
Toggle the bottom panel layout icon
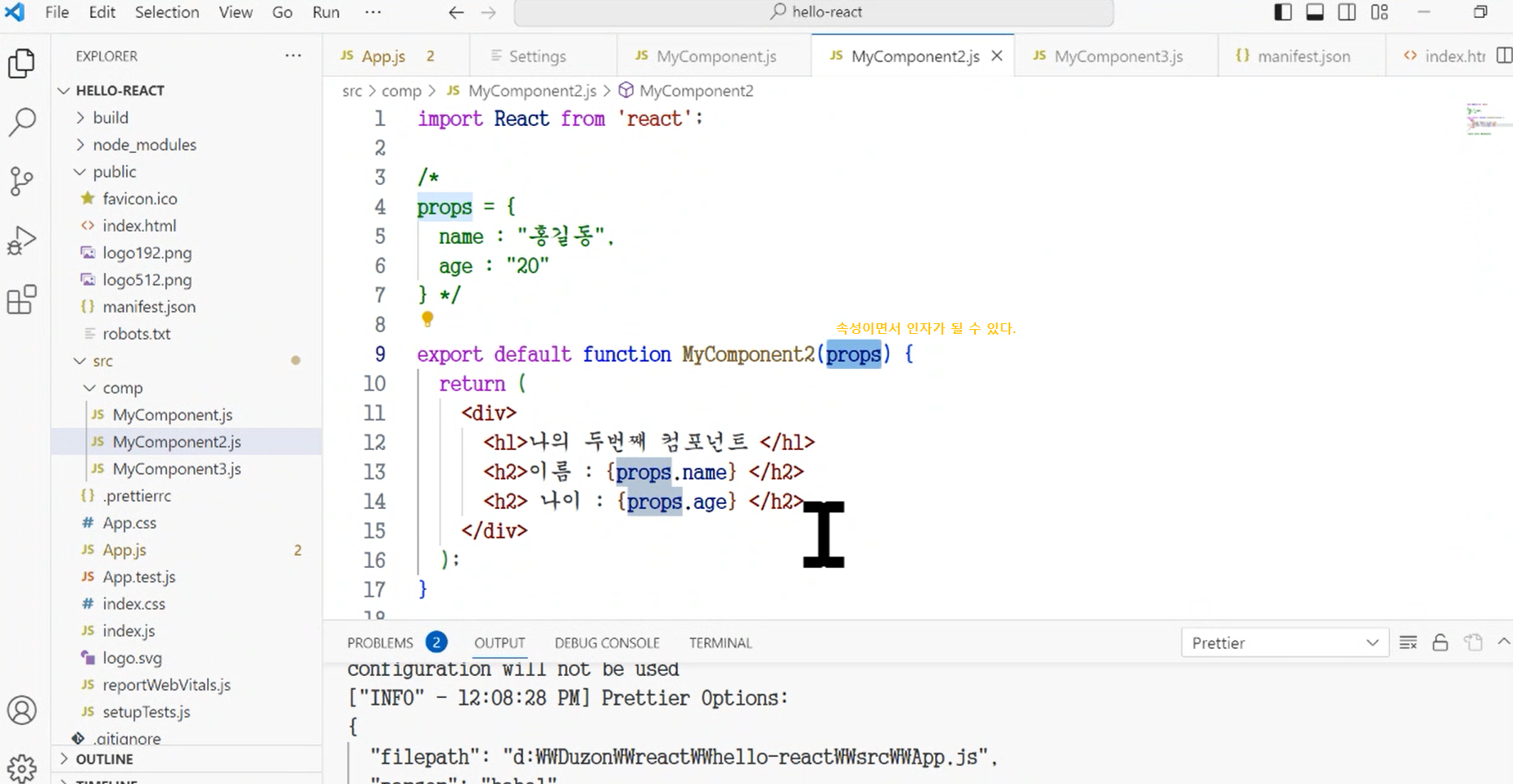tap(1315, 12)
